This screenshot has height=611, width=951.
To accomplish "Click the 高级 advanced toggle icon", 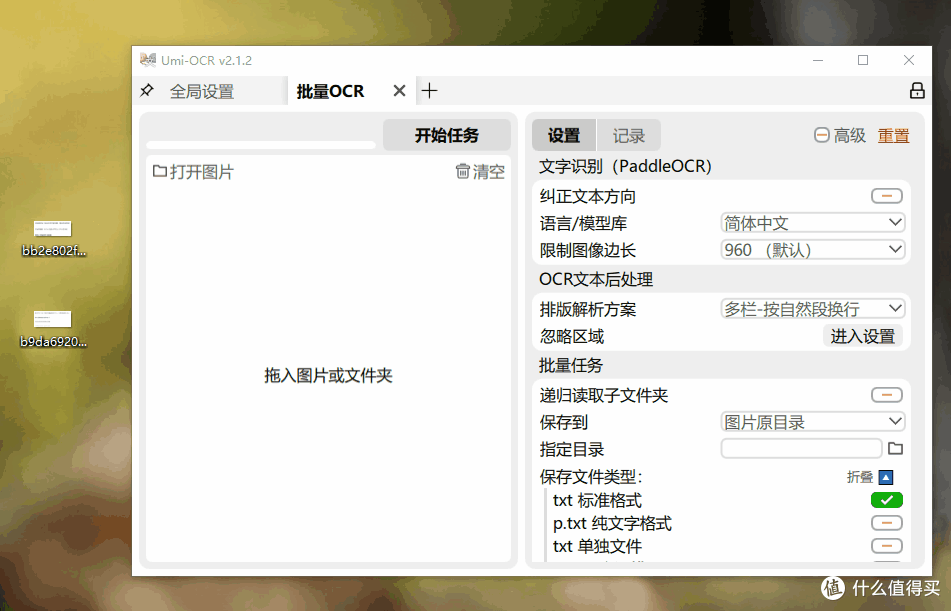I will (821, 135).
